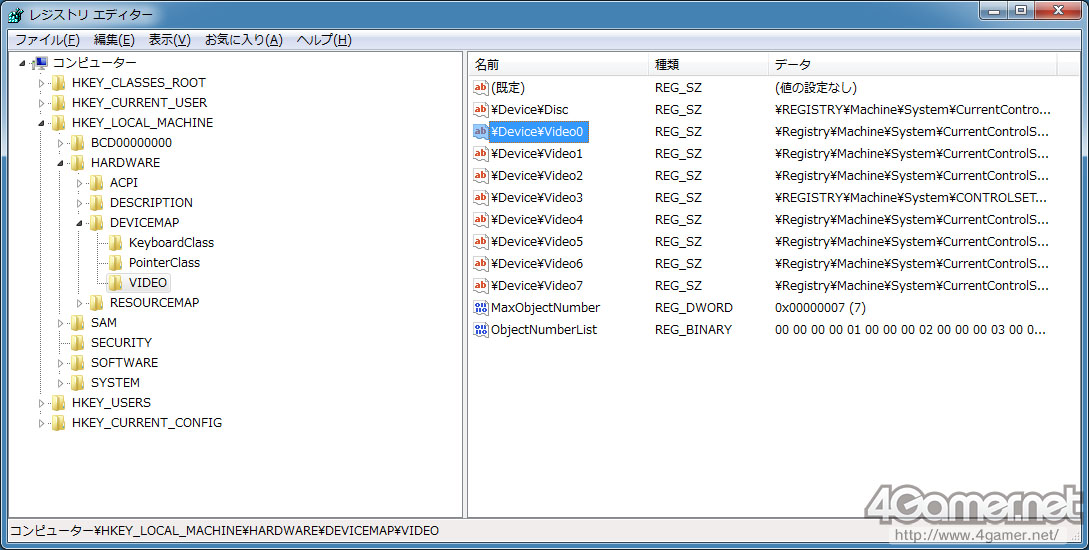This screenshot has height=550, width=1089.
Task: Expand the HKEY_USERS key
Action: 41,403
